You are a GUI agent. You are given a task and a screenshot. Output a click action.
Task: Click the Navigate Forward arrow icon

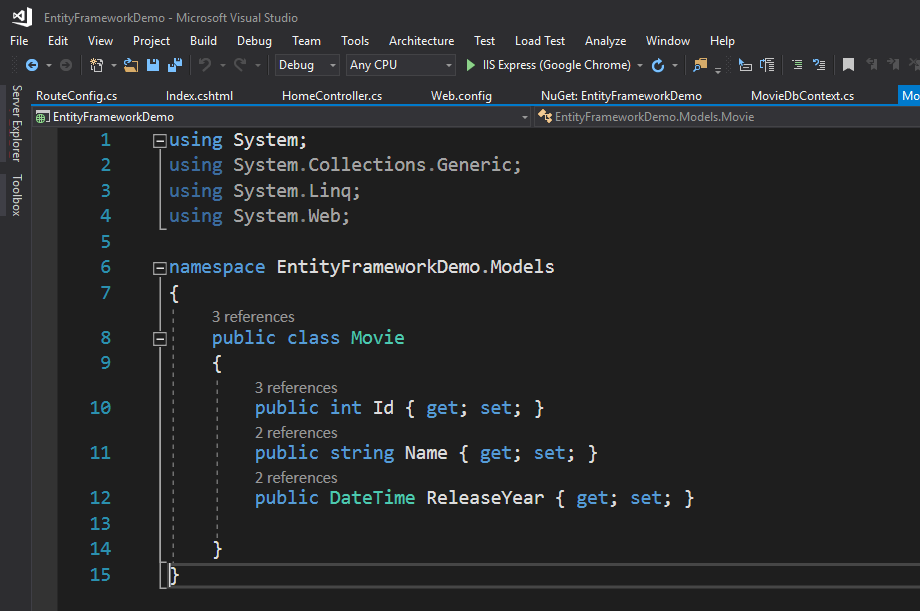[x=66, y=65]
